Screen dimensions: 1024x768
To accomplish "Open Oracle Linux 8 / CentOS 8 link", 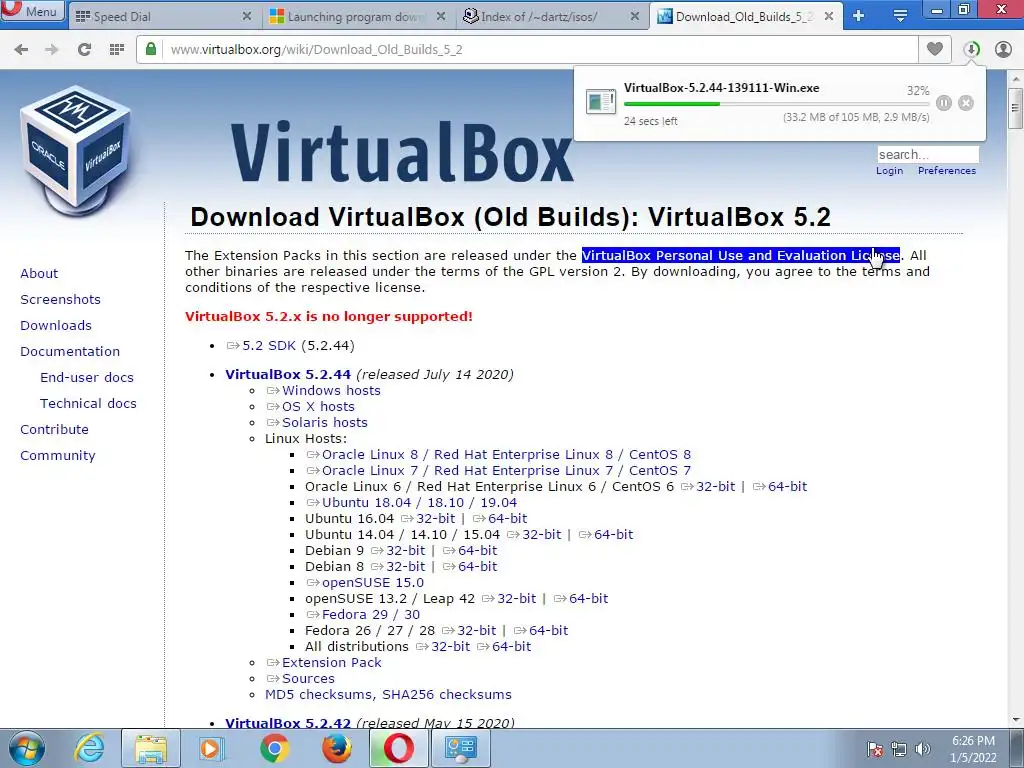I will coord(498,455).
